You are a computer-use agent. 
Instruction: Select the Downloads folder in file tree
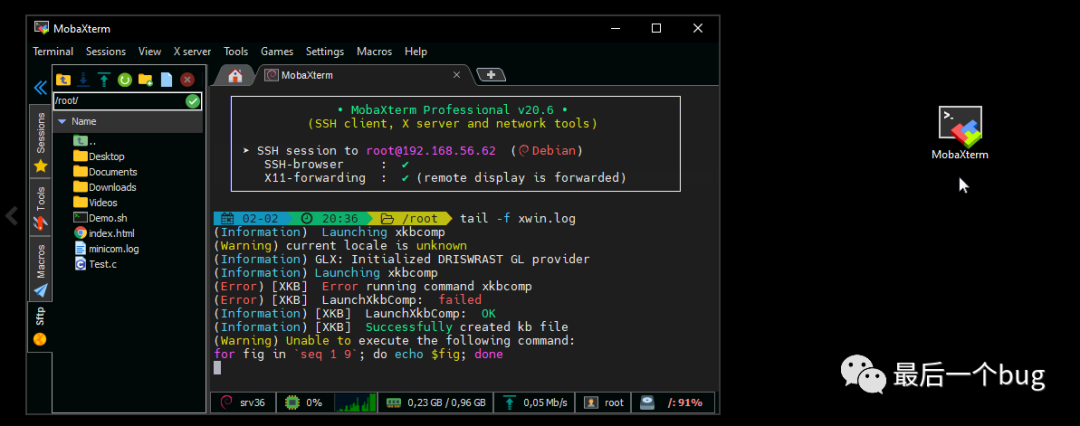pos(112,187)
